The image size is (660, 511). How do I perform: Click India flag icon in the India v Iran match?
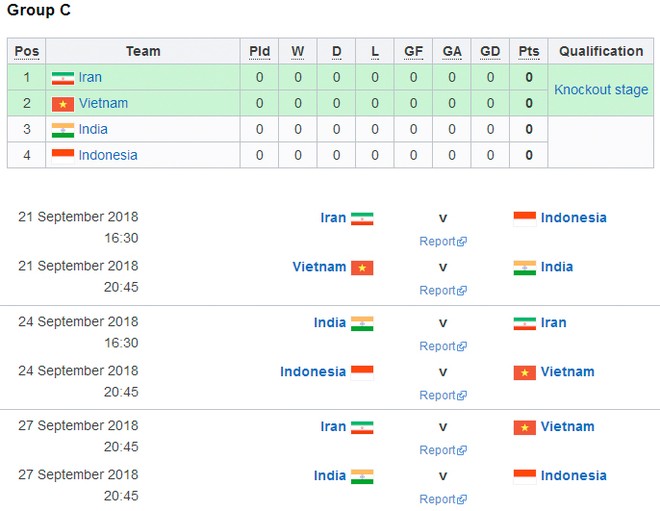[362, 323]
